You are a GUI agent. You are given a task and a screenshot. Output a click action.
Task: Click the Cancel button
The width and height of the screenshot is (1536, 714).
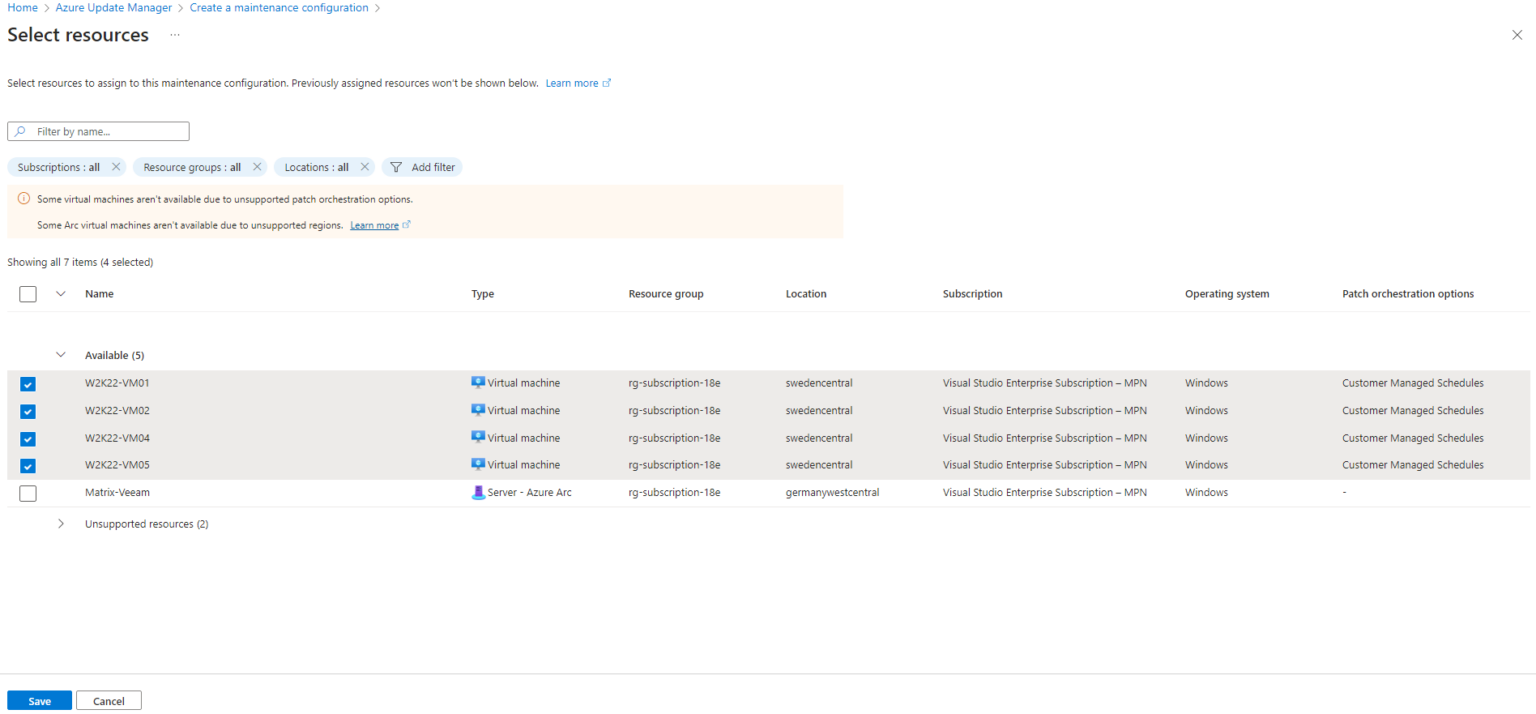[108, 700]
